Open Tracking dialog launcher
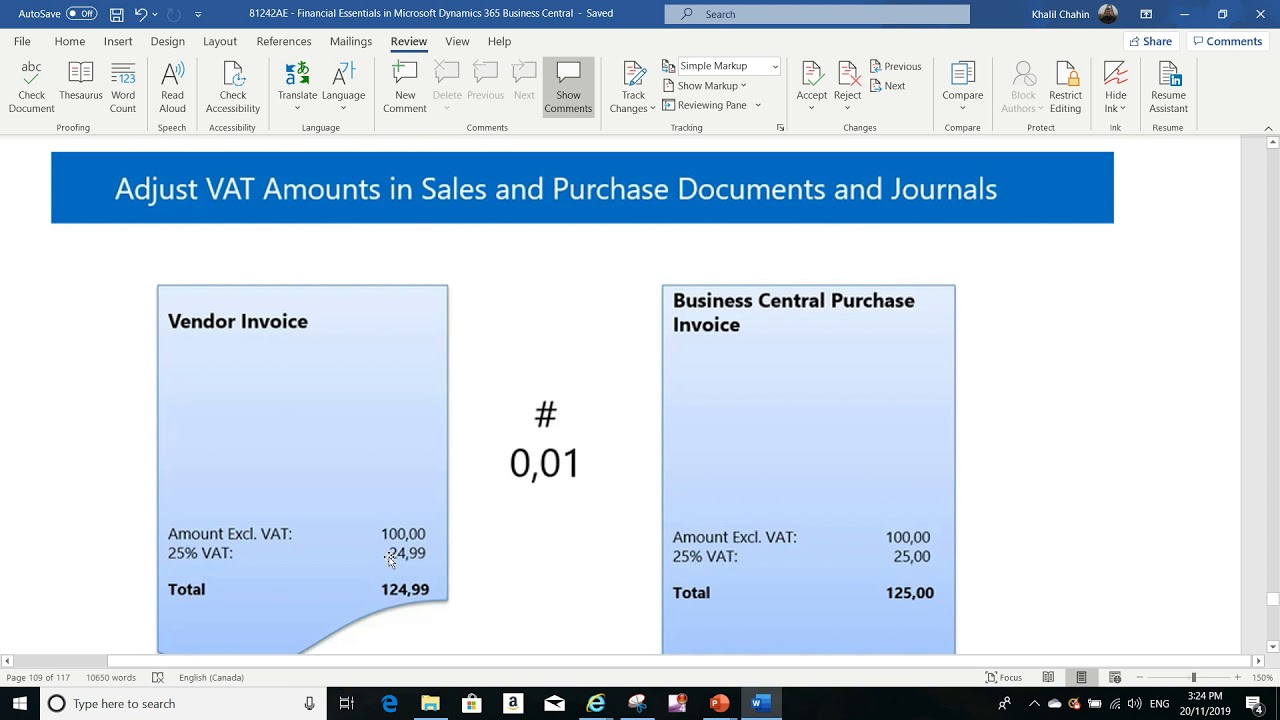1280x720 pixels. click(x=780, y=128)
